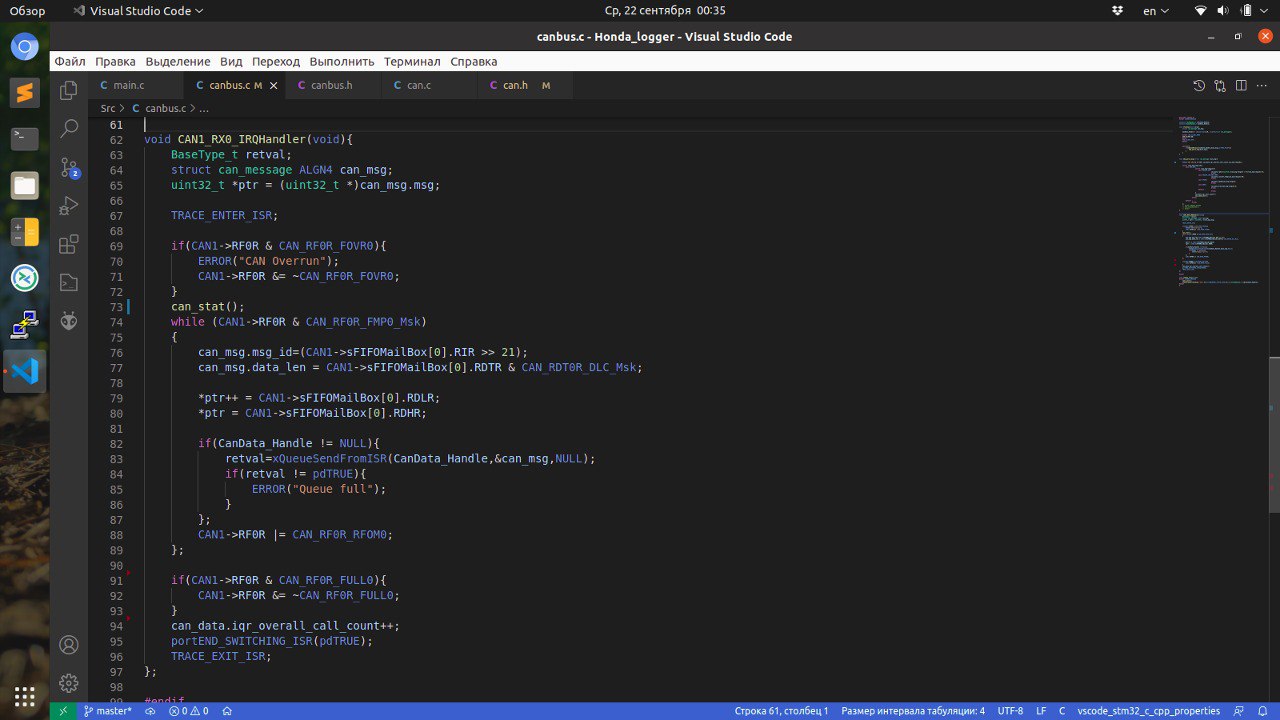
Task: Open the Файл menu
Action: click(70, 61)
